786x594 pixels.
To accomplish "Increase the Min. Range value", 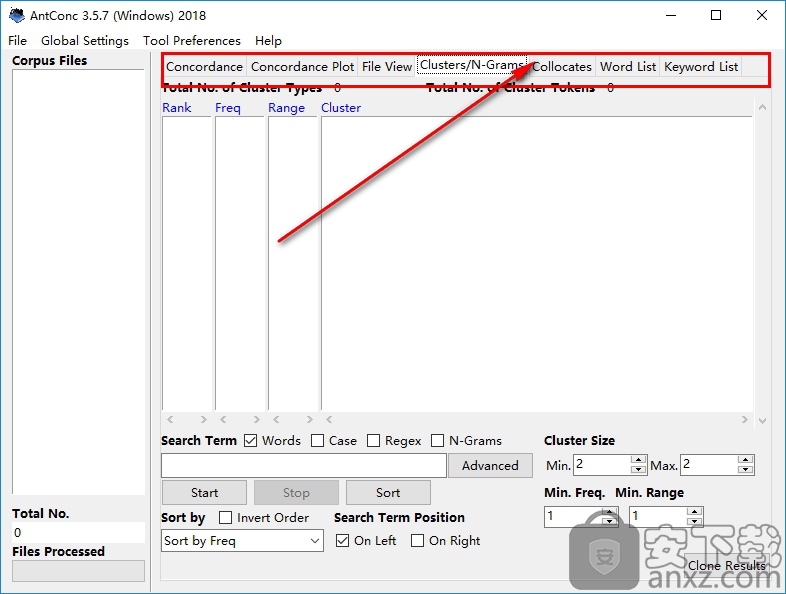I will pos(695,512).
